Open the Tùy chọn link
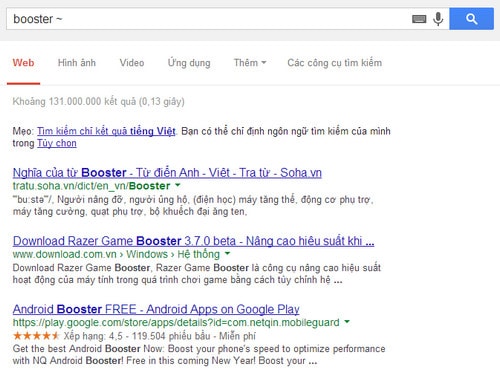 (57, 143)
